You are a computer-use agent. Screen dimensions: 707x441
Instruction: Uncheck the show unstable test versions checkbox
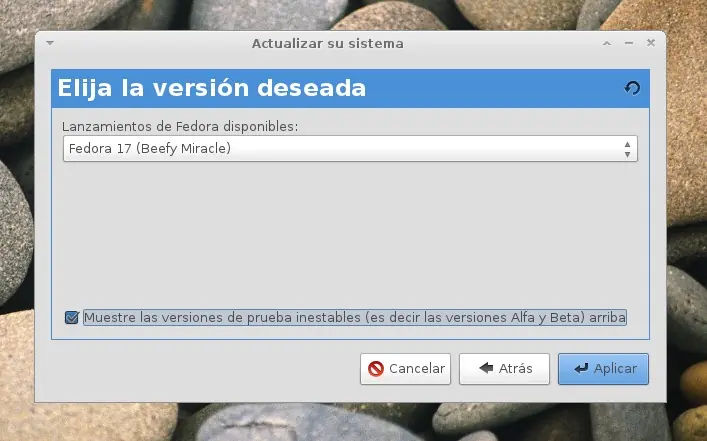tap(72, 317)
